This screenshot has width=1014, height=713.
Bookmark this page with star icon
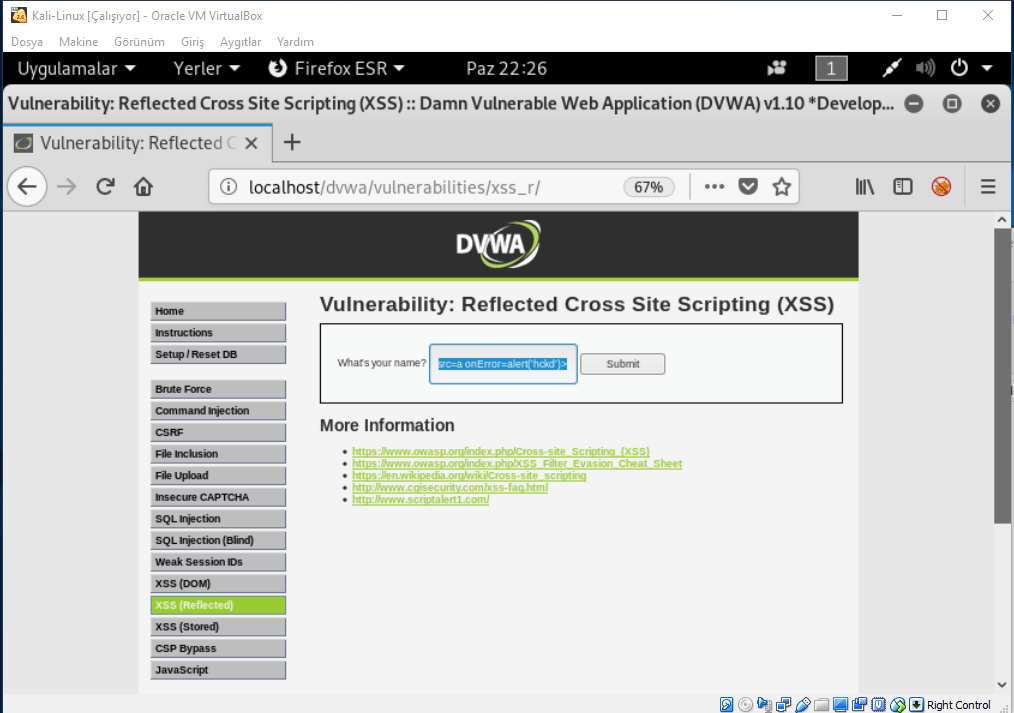tap(782, 187)
